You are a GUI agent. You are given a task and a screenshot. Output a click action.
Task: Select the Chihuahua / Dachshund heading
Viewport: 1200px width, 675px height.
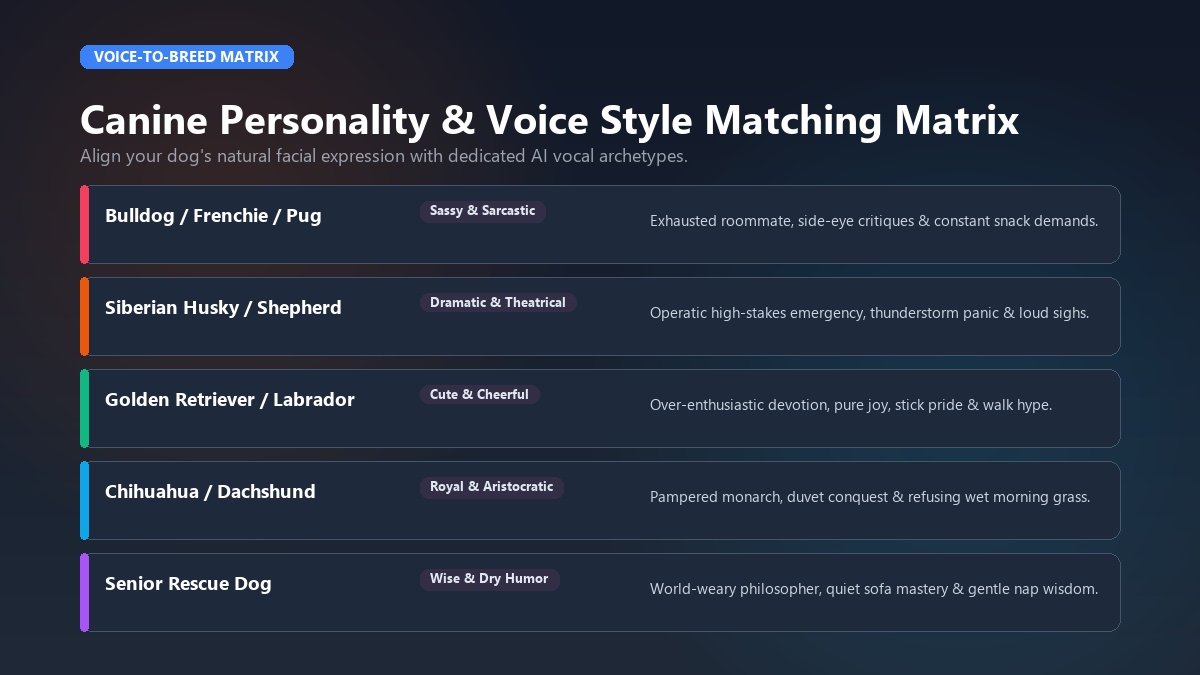tap(210, 492)
